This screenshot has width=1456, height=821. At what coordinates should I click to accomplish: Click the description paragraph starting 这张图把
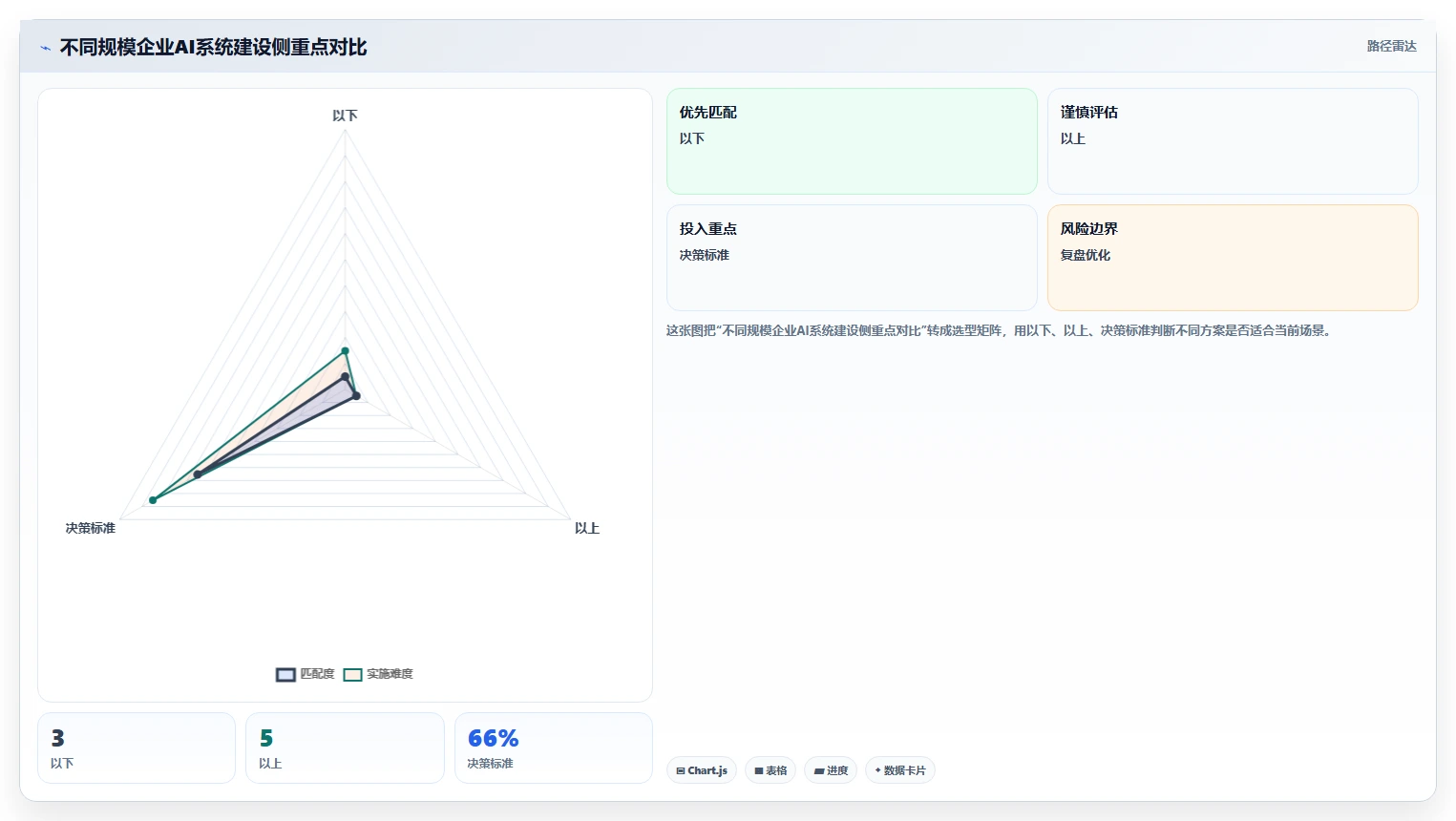[999, 330]
